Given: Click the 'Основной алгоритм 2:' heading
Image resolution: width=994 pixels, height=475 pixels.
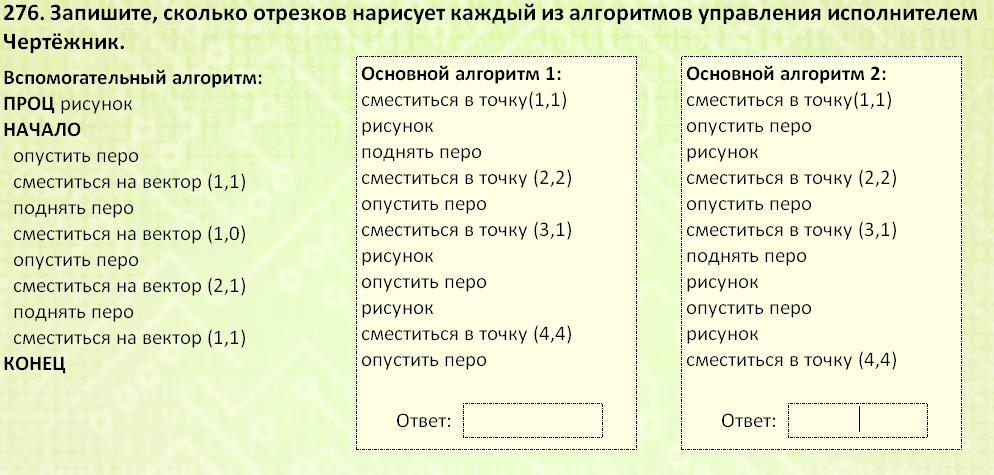Looking at the screenshot, I should (x=786, y=74).
